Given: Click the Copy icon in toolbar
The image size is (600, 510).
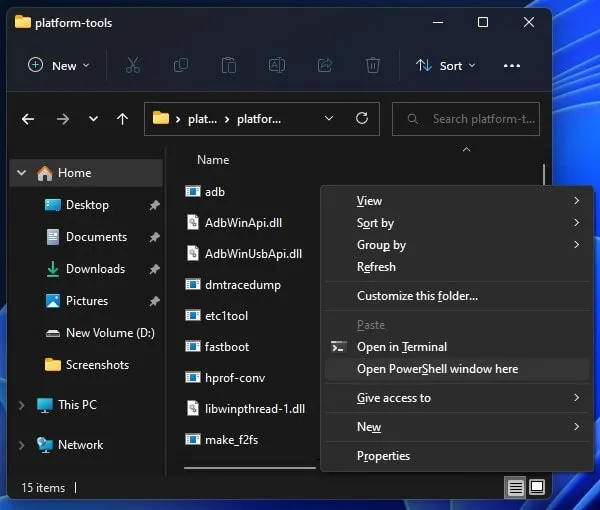Looking at the screenshot, I should point(181,65).
